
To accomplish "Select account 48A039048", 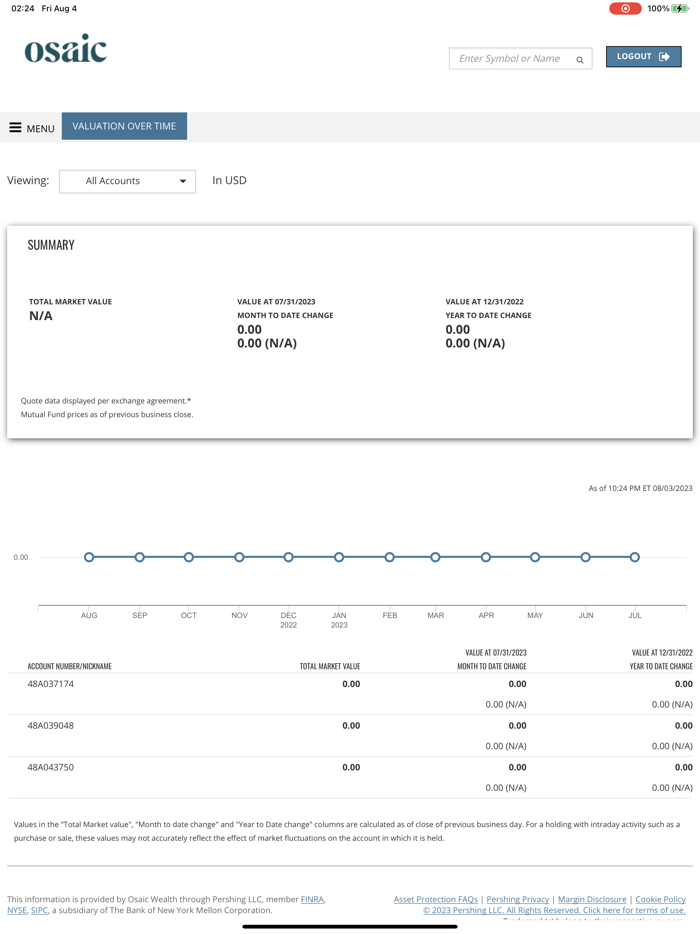I will coord(51,726).
